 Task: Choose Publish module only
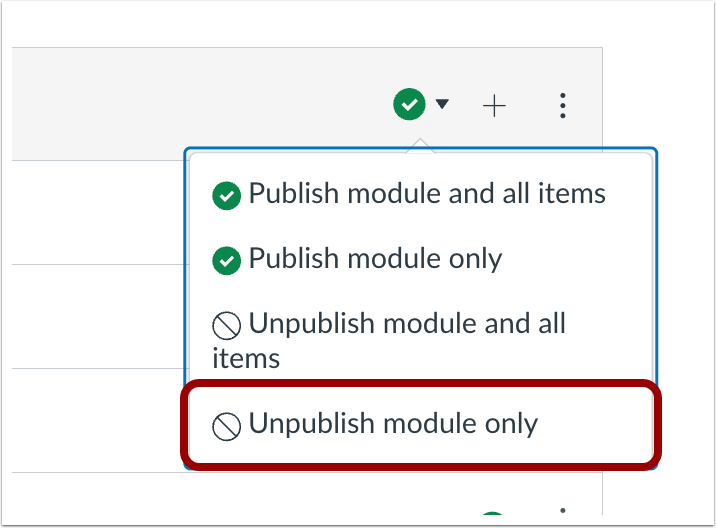[x=357, y=259]
